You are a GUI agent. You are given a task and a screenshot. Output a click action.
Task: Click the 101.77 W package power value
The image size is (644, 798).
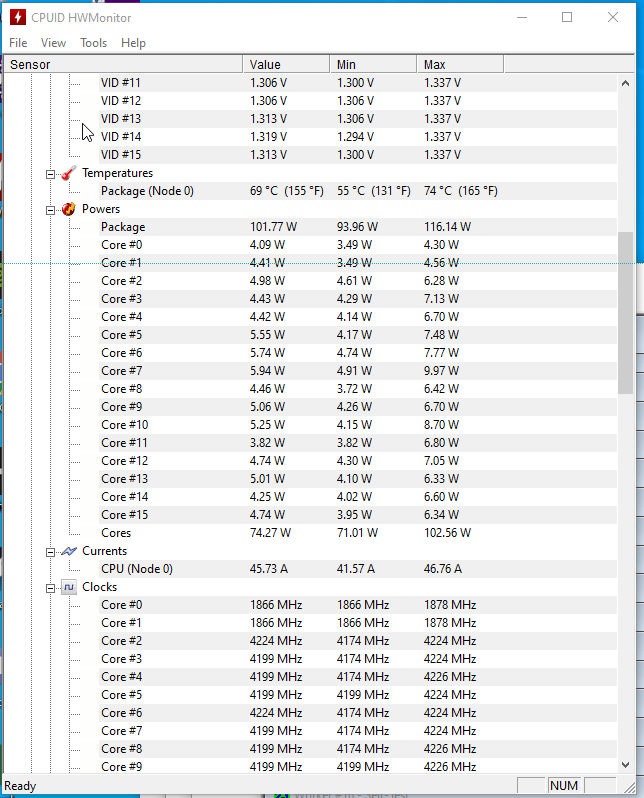point(273,227)
